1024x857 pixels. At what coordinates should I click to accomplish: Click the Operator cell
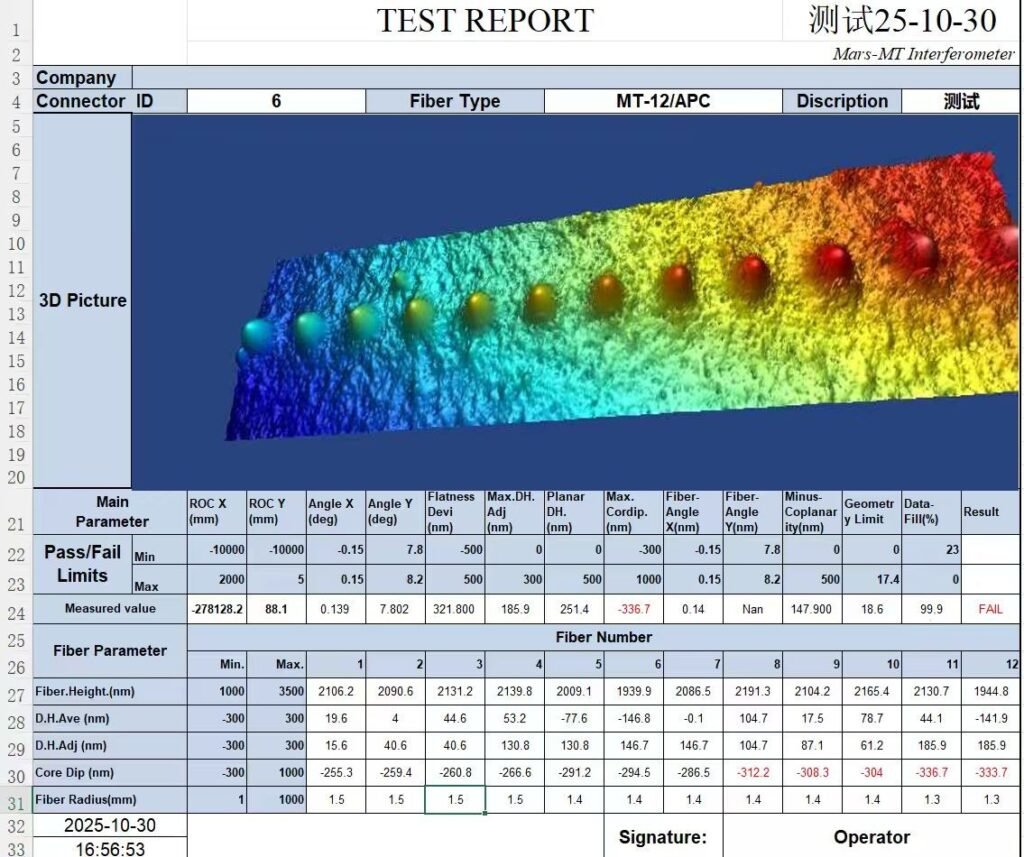(x=871, y=837)
